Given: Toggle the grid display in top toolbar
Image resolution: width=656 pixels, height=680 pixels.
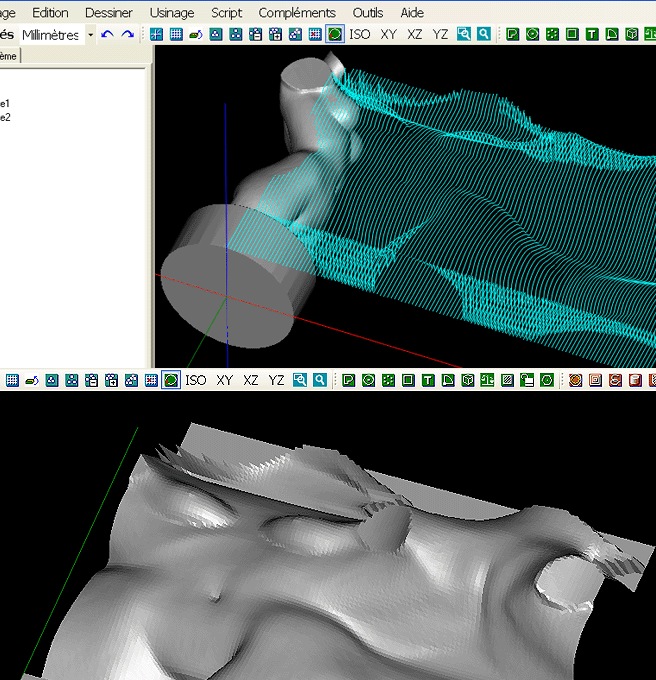Looking at the screenshot, I should [176, 34].
